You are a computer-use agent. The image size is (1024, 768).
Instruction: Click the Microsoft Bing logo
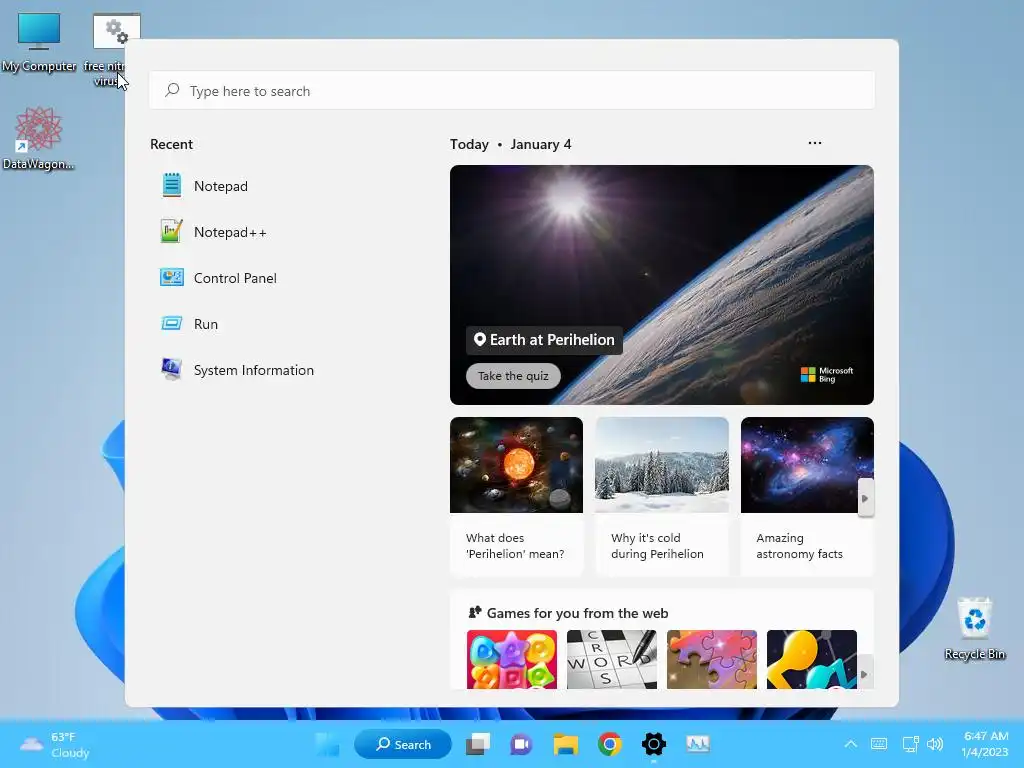(827, 374)
